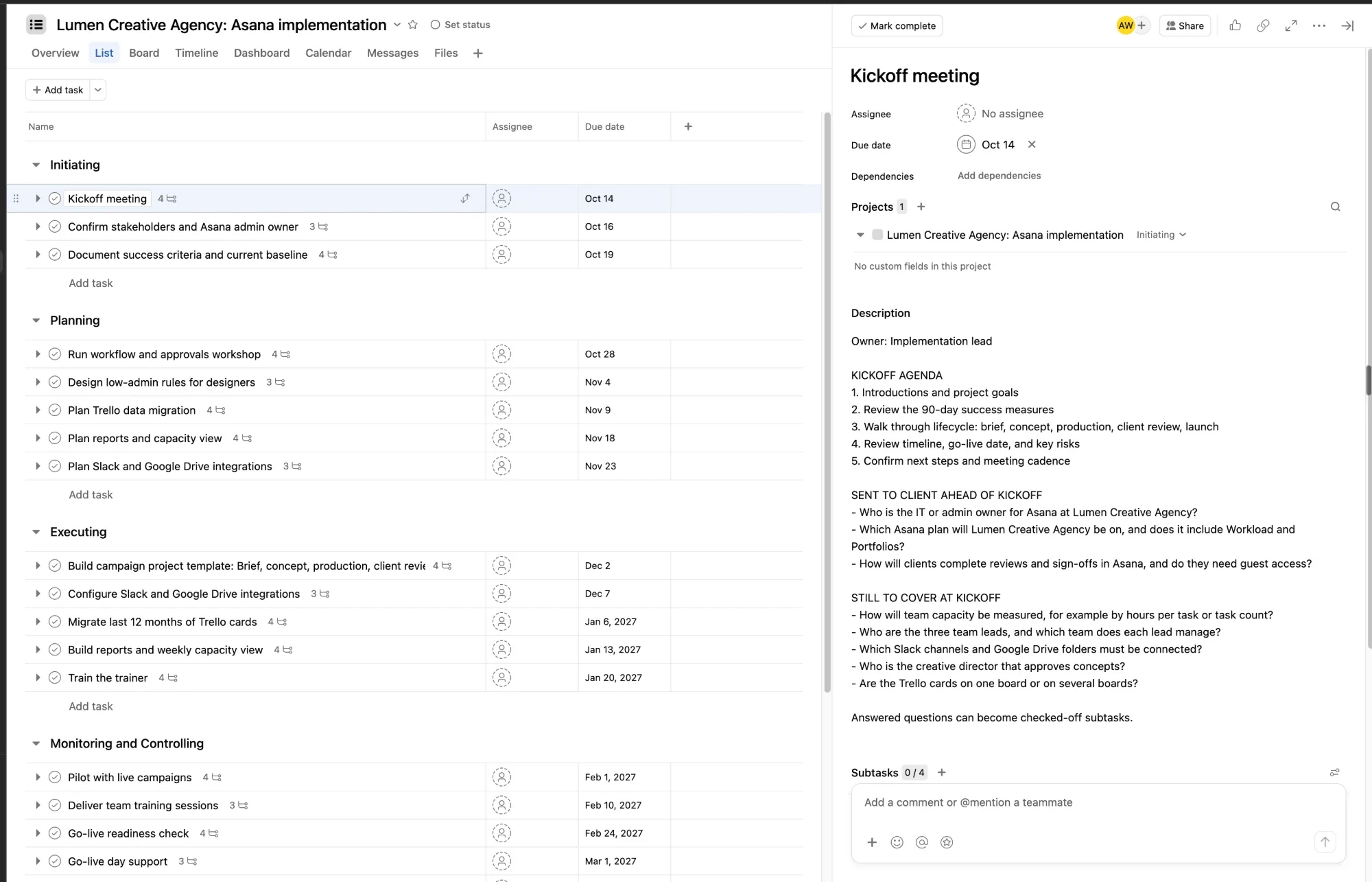This screenshot has height=882, width=1372.
Task: Click the project list icon beside the title
Action: coord(36,25)
